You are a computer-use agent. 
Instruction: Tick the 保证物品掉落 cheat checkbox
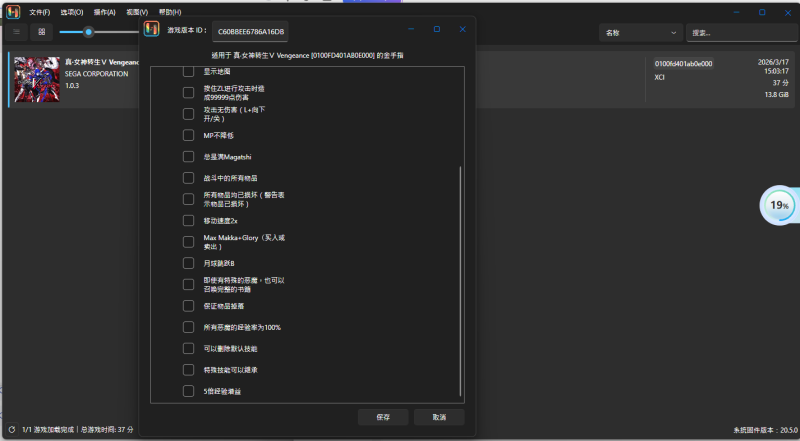[x=188, y=306]
